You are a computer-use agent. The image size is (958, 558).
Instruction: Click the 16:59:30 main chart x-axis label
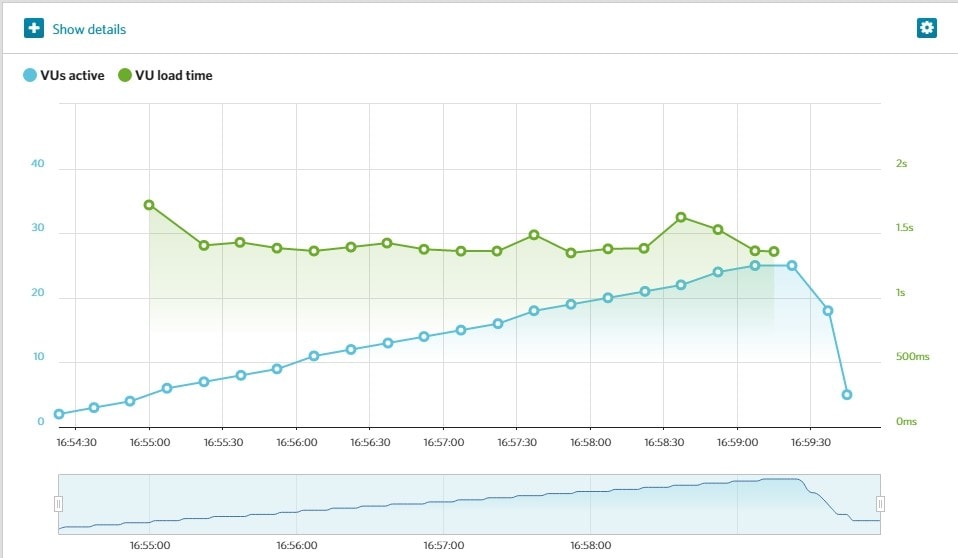pyautogui.click(x=810, y=441)
